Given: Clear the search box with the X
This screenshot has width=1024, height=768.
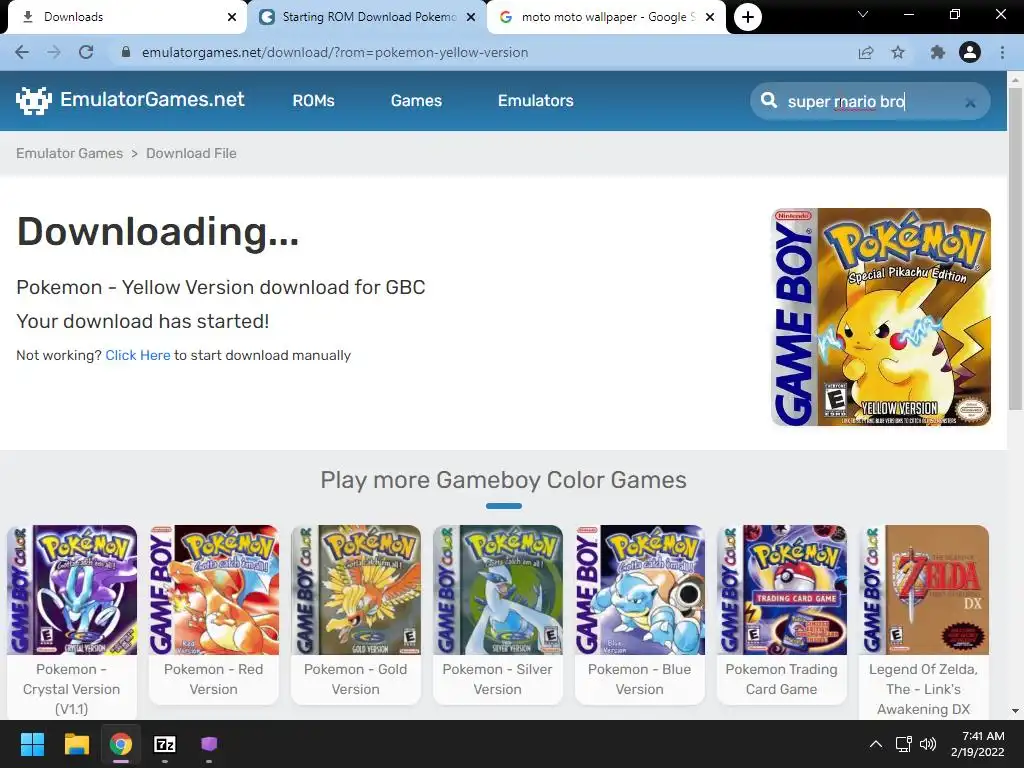Looking at the screenshot, I should point(970,103).
